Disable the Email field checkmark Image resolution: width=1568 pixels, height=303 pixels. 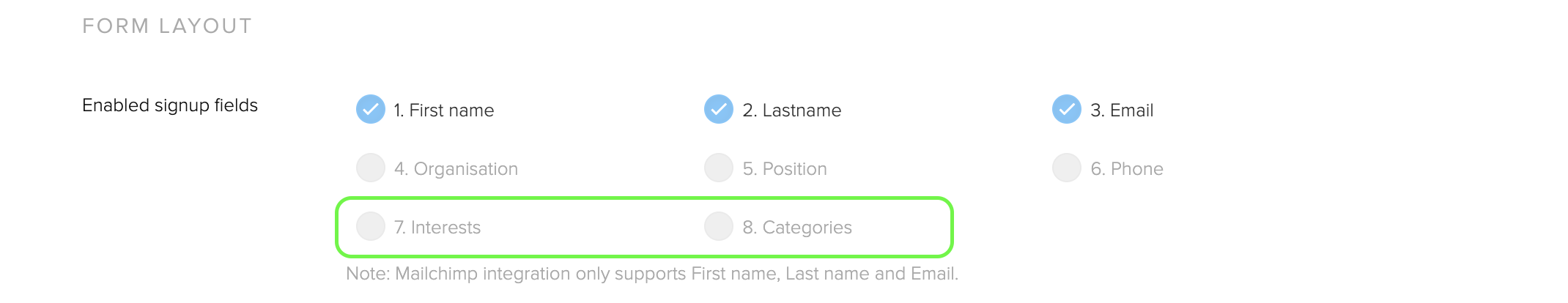(x=1067, y=109)
